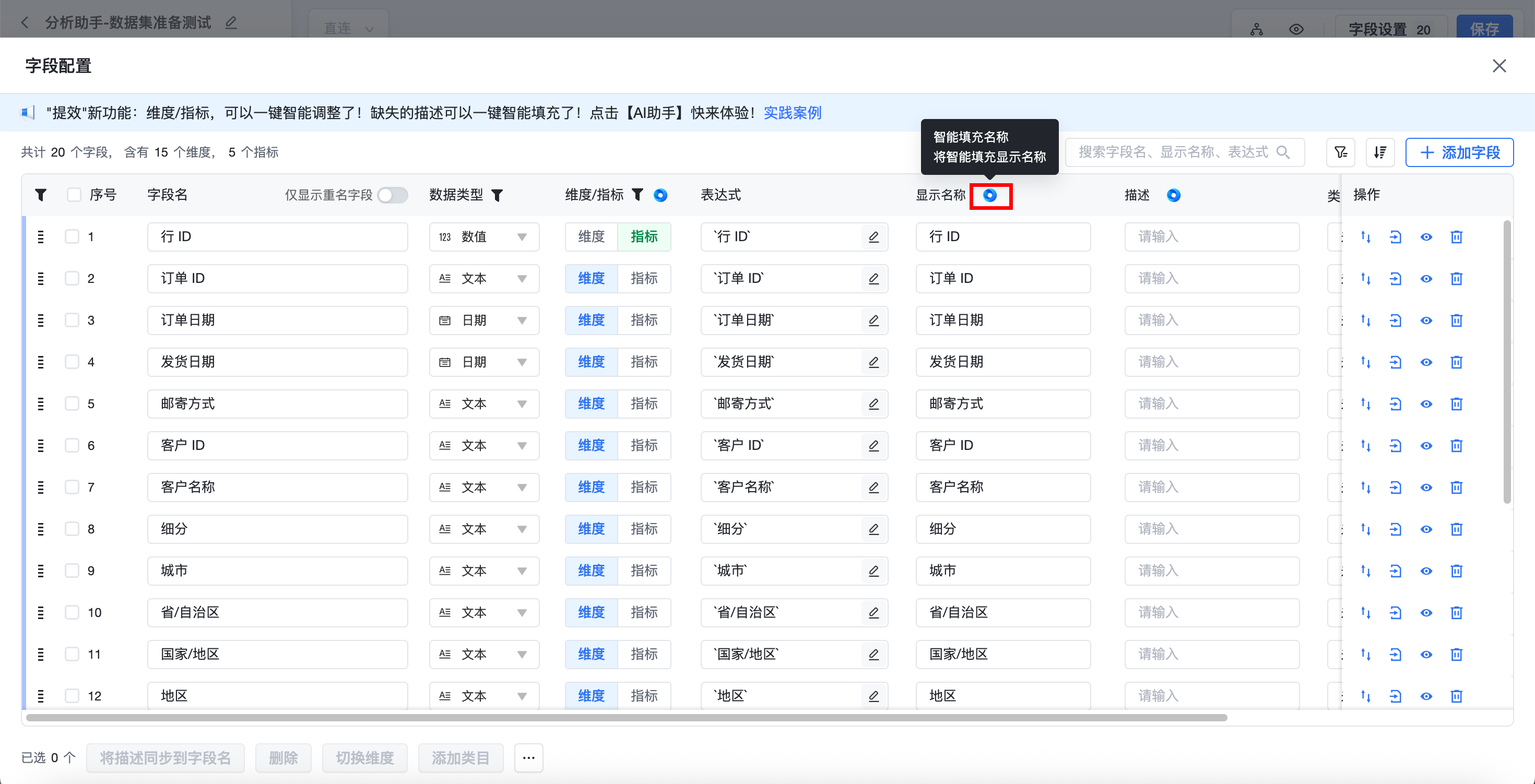The image size is (1535, 784).
Task: Close the 字段配置 dialog
Action: (x=1499, y=66)
